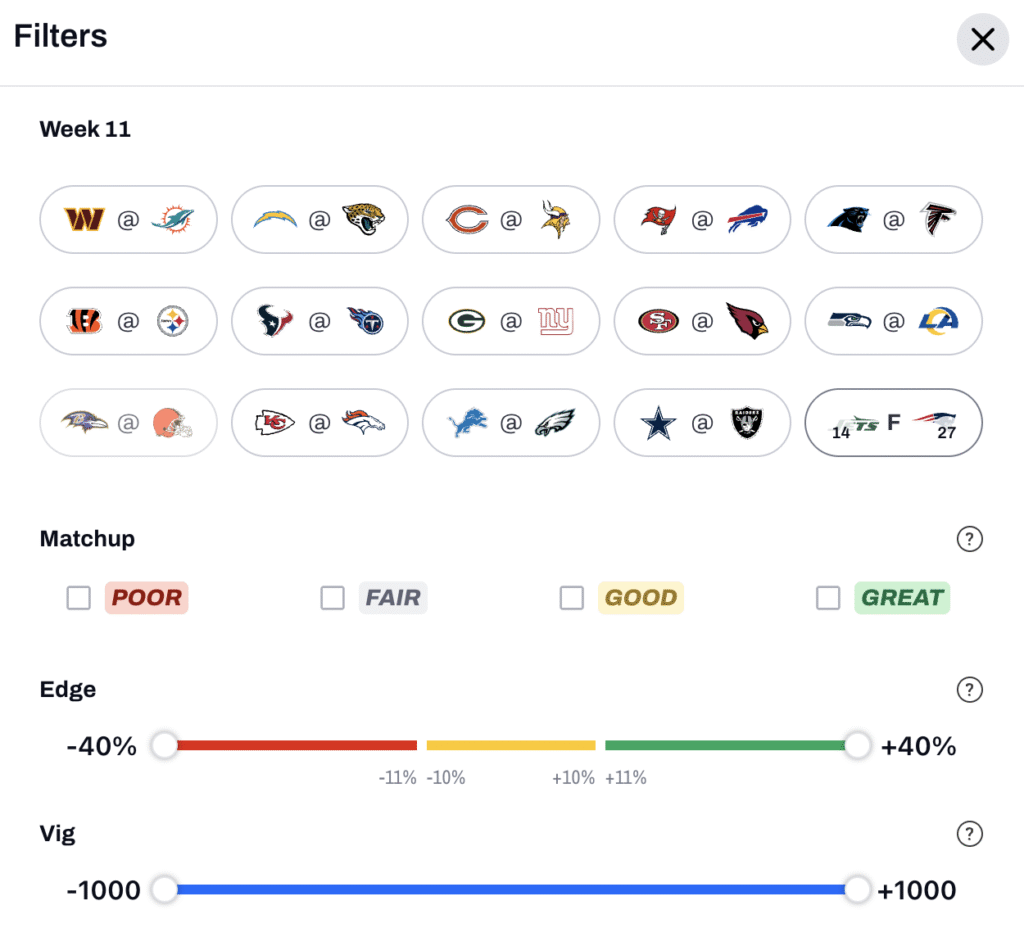Filter by Bengals at Steelers game

(128, 321)
